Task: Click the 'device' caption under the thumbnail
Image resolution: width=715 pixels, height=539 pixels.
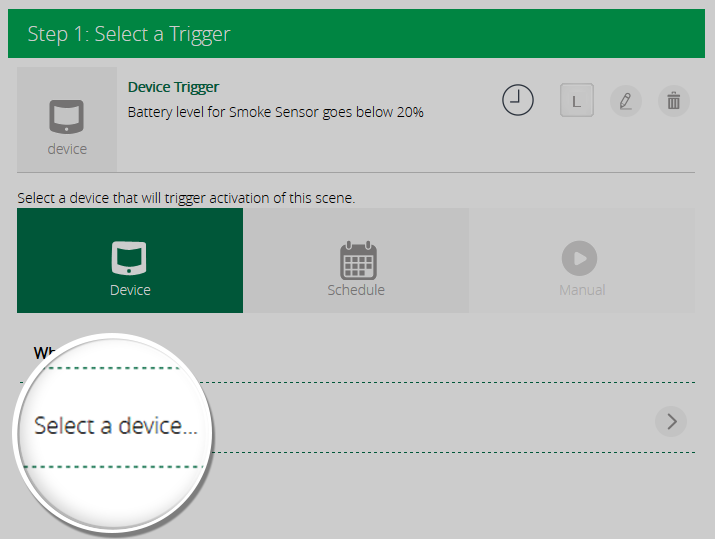Action: 67,149
